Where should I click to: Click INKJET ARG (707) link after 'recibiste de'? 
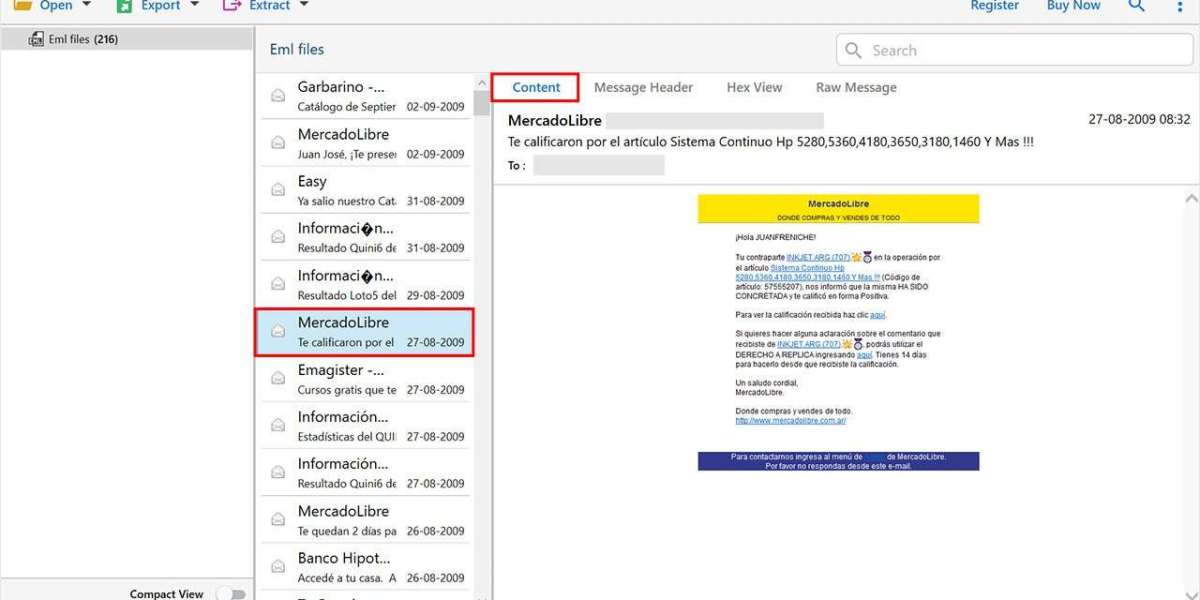(x=809, y=344)
